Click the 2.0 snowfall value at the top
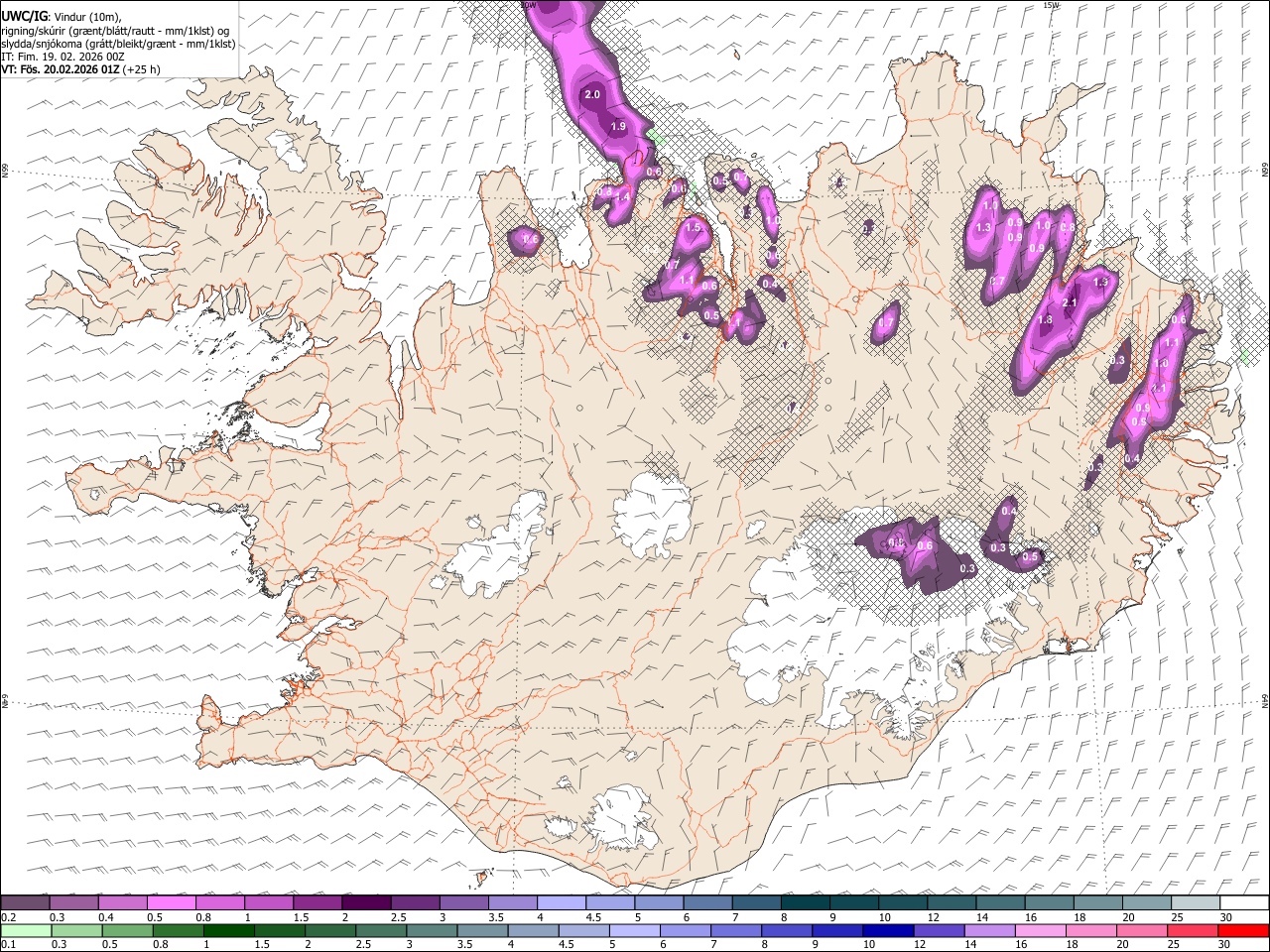This screenshot has width=1270, height=952. pos(592,95)
